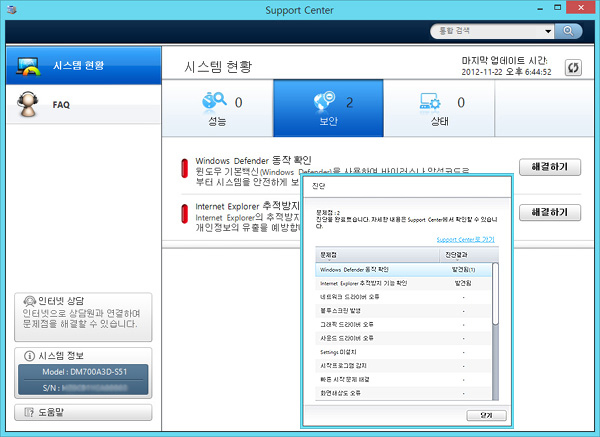Switch to the 상태 tab
The width and height of the screenshot is (600, 437).
point(439,108)
